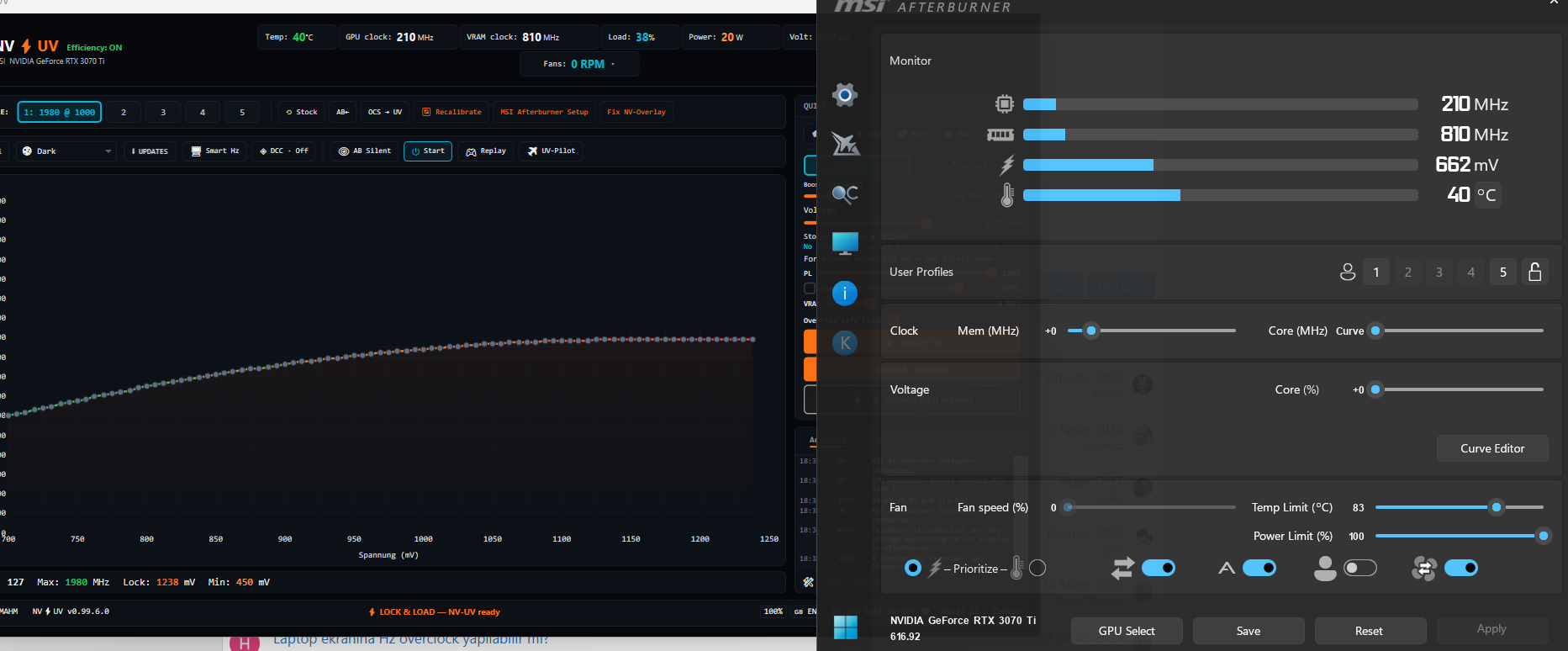Click the thermometer icon in Monitor
The height and width of the screenshot is (651, 1568).
coord(1007,195)
